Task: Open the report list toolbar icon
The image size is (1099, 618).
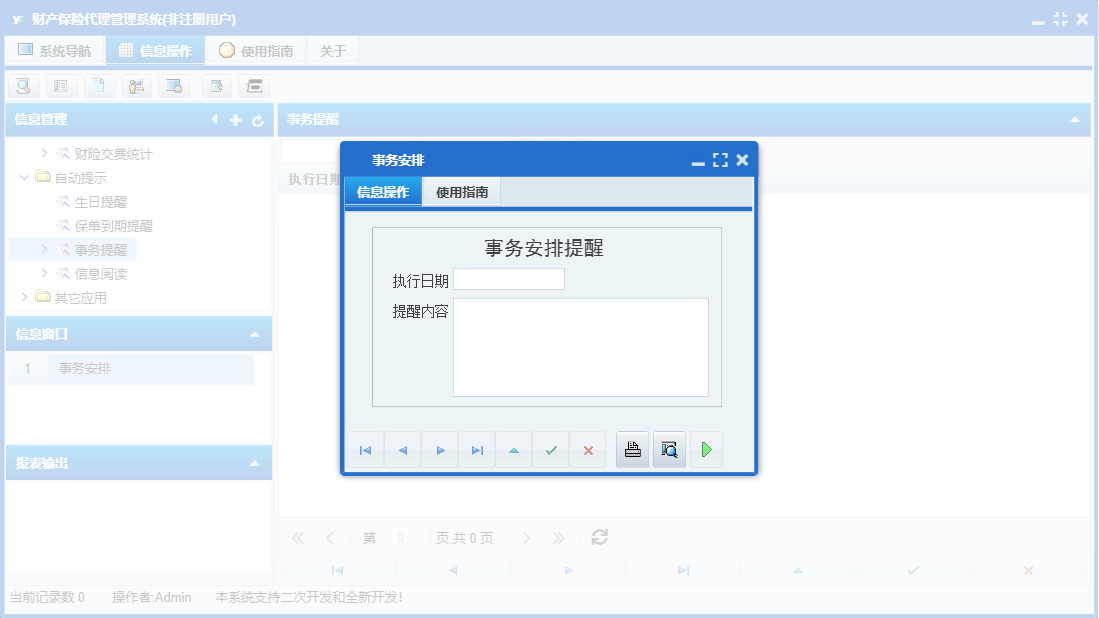Action: [61, 86]
